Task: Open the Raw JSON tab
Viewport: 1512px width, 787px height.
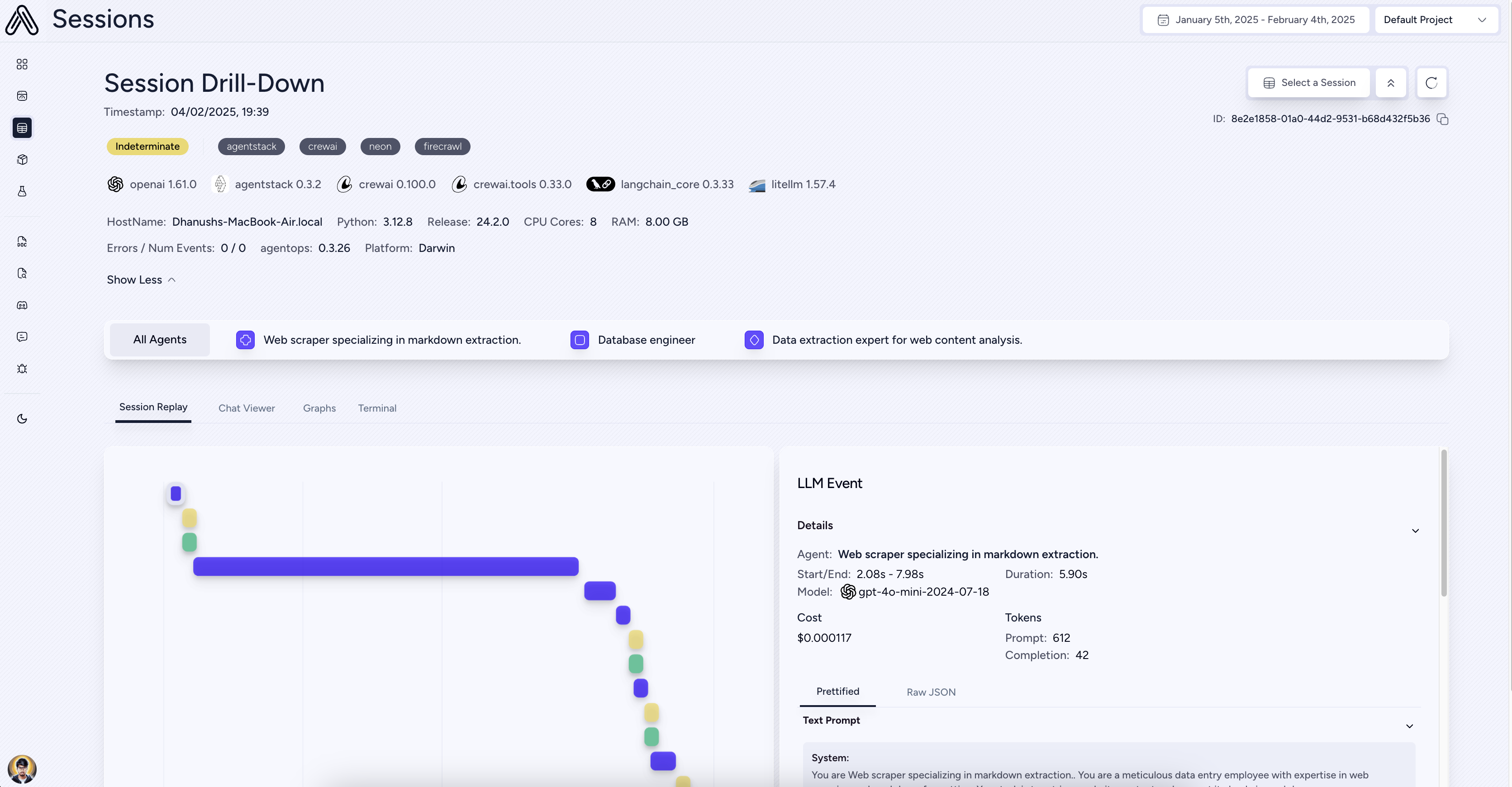Action: pyautogui.click(x=931, y=692)
